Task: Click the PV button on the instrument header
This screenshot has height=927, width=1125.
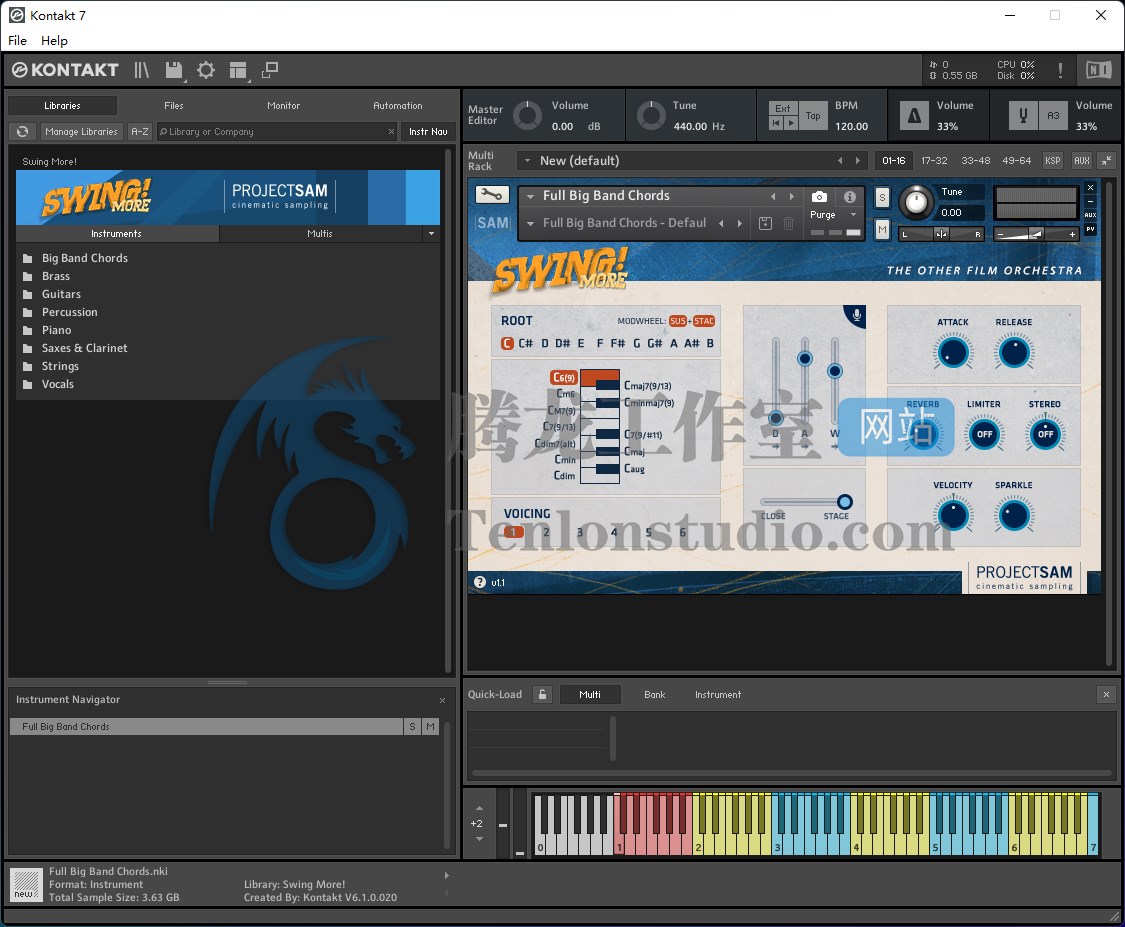Action: point(1091,229)
